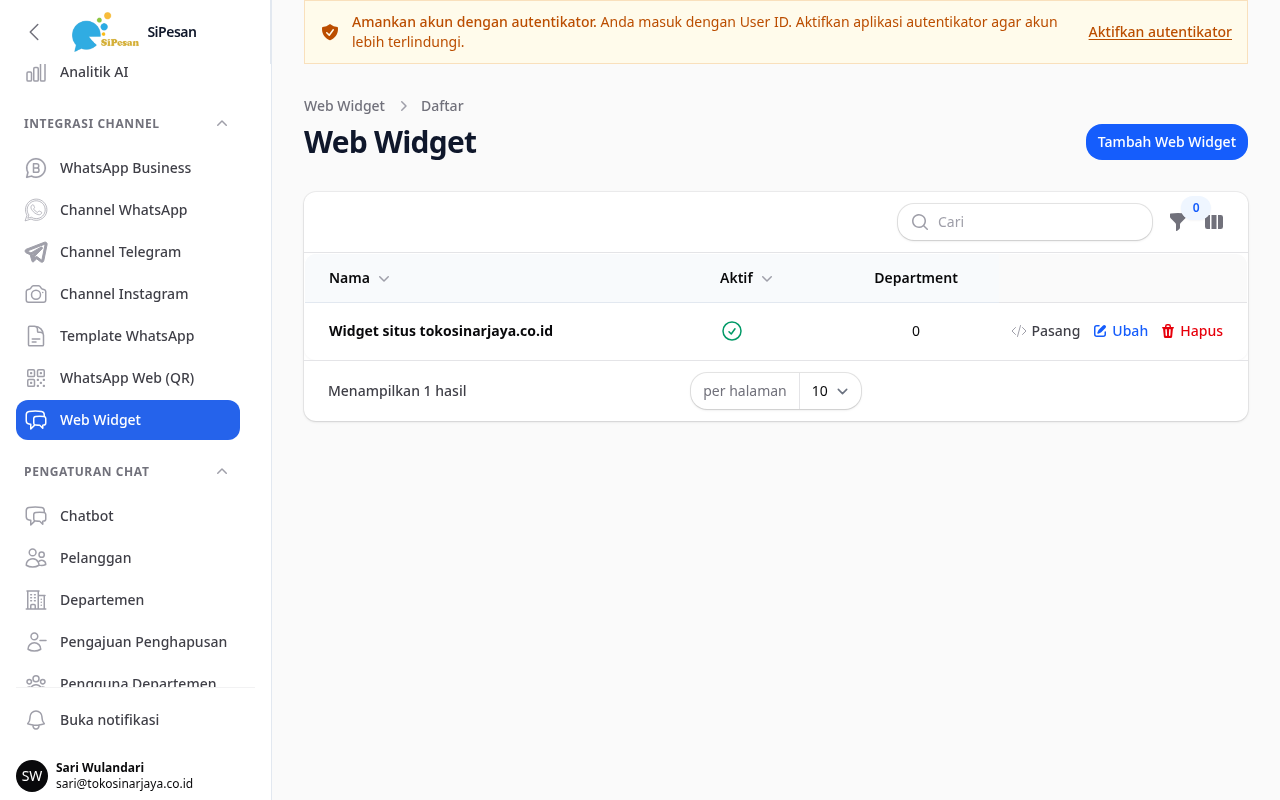Click the notification bell icon

[36, 720]
